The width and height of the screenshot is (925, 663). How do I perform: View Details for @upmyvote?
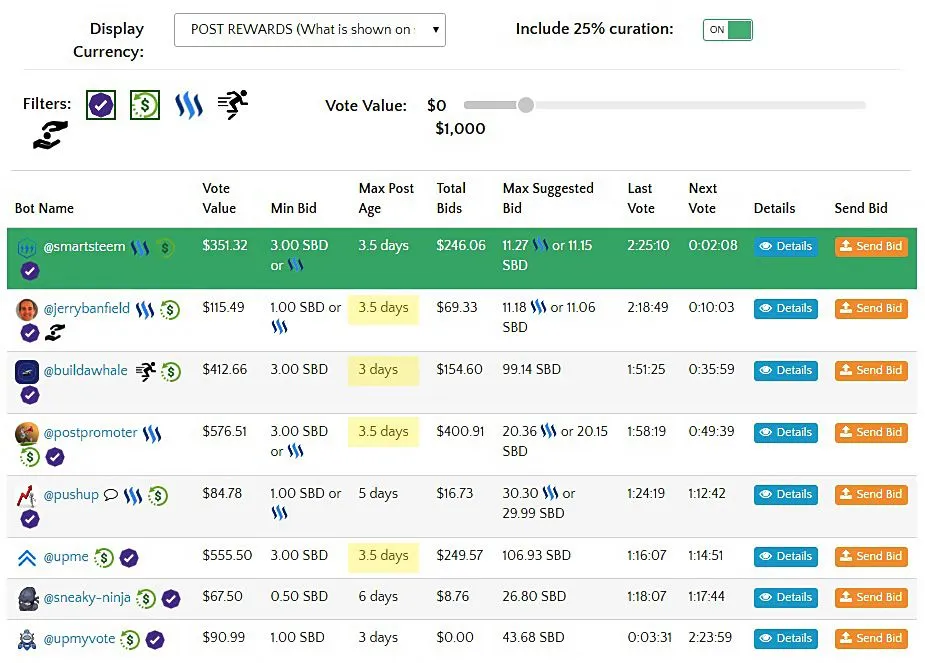click(x=786, y=638)
